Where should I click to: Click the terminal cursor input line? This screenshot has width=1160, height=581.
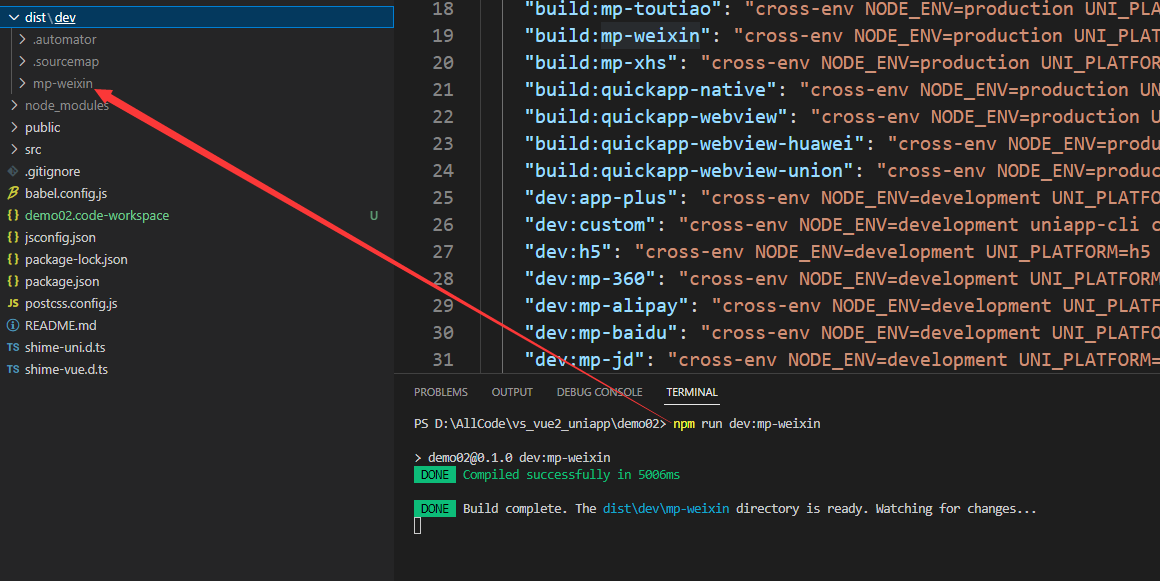click(417, 525)
